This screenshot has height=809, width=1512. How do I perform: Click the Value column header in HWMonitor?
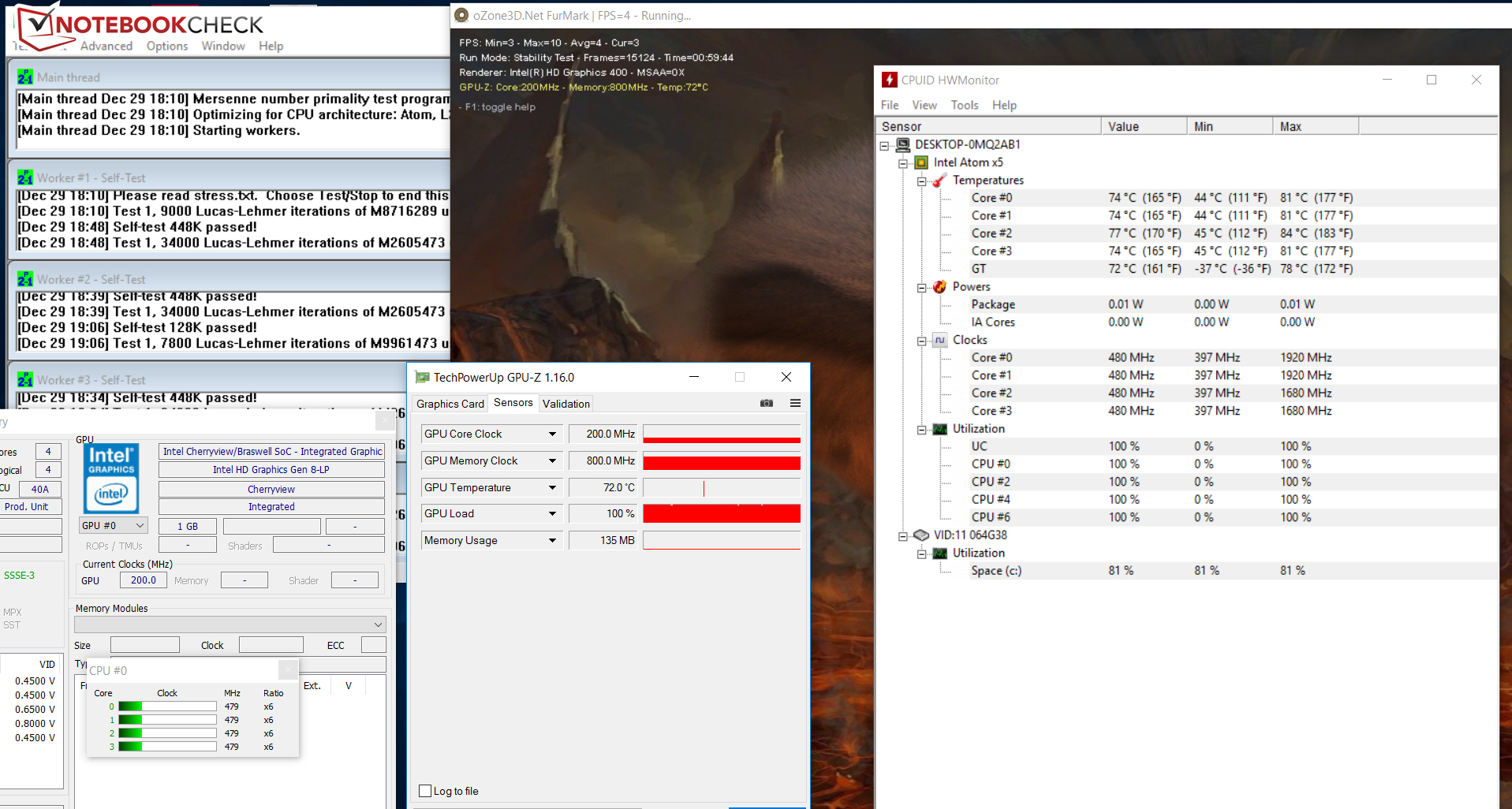pyautogui.click(x=1144, y=126)
